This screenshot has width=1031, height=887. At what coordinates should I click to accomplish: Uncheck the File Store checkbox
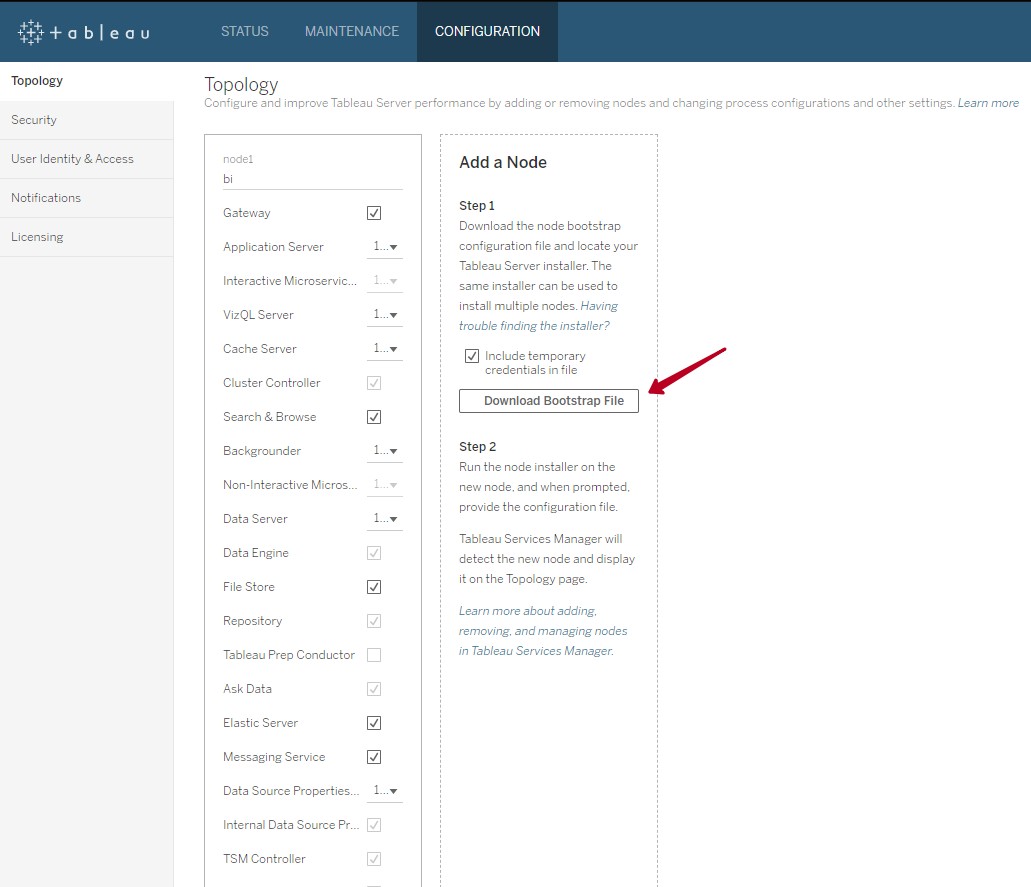[x=374, y=587]
